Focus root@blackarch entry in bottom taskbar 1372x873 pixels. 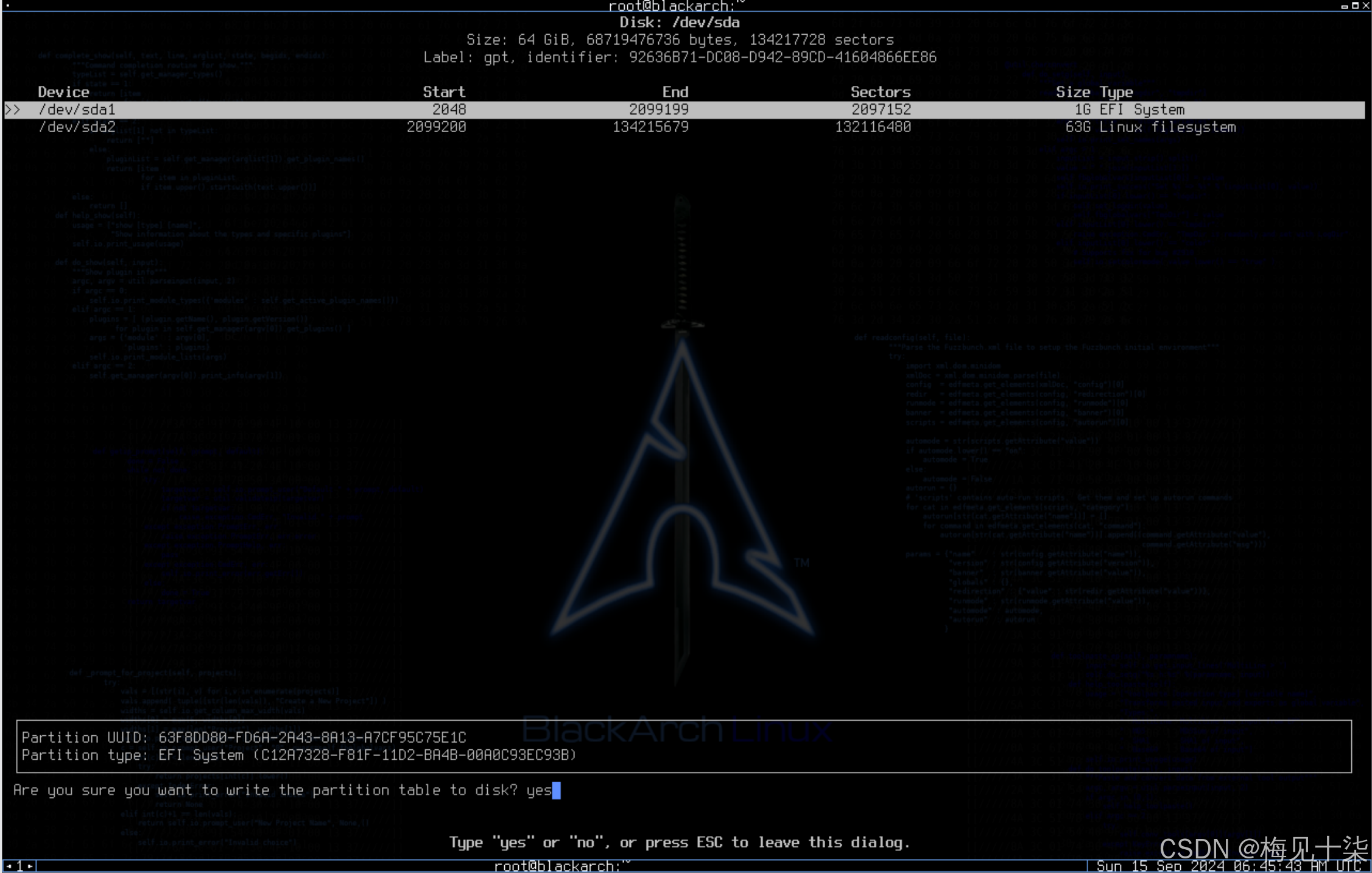(x=561, y=866)
